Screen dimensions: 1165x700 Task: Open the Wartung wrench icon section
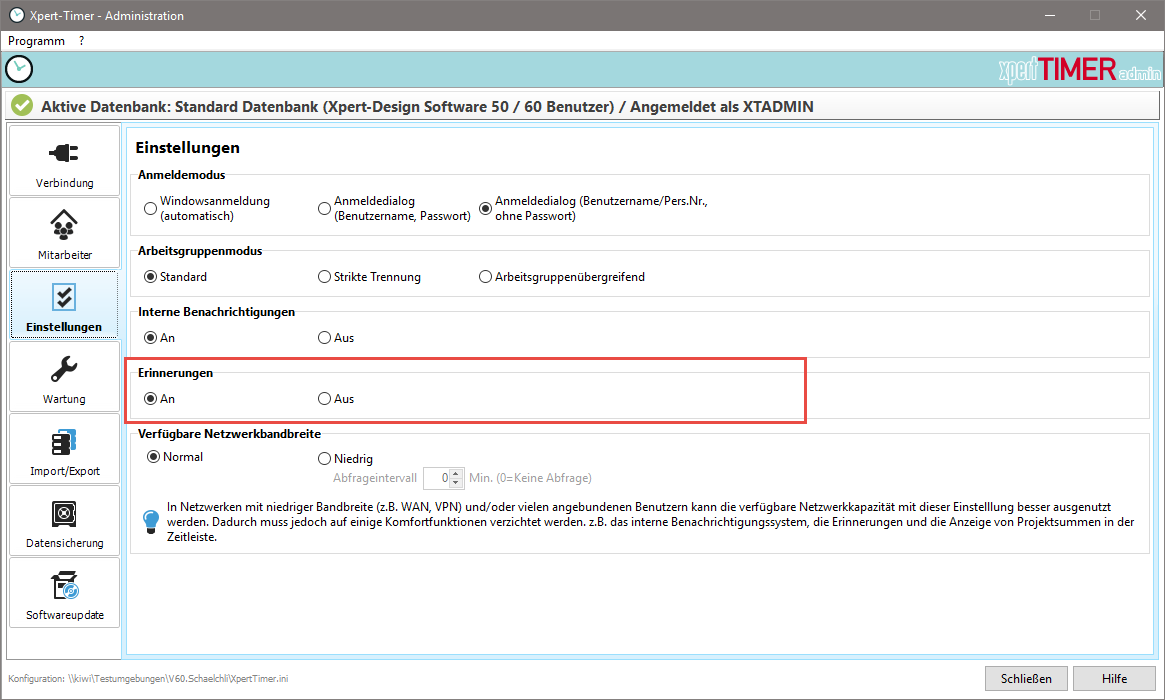point(65,369)
